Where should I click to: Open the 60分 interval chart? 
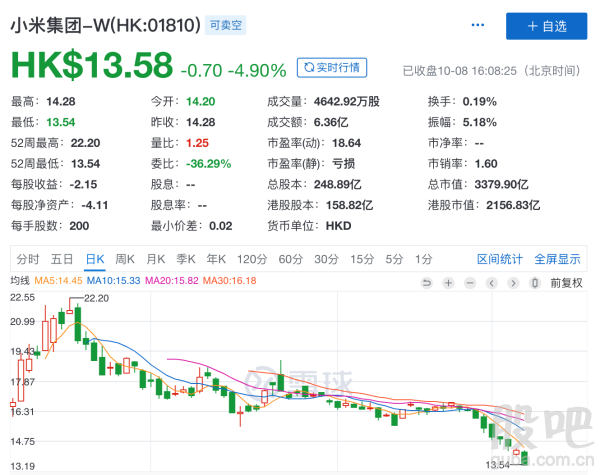pyautogui.click(x=290, y=259)
